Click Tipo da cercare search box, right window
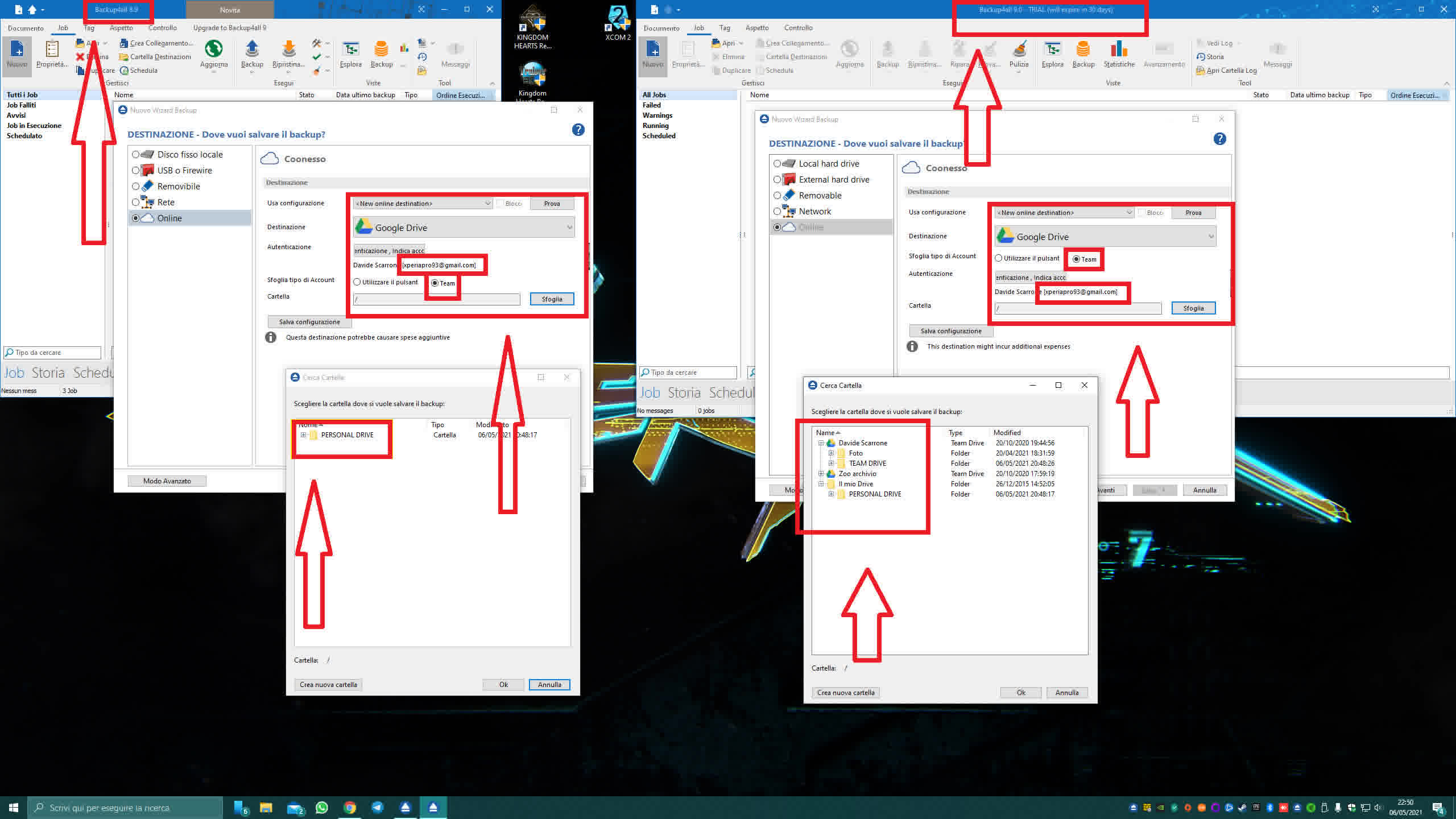 pos(688,373)
